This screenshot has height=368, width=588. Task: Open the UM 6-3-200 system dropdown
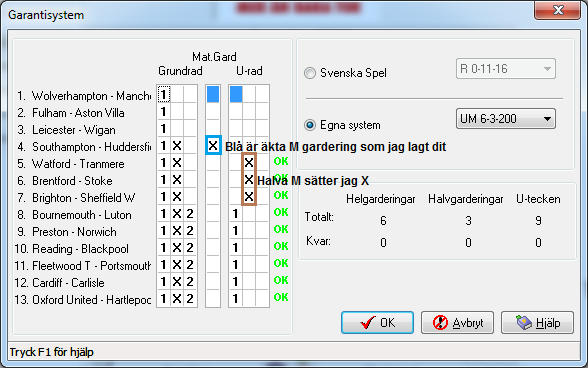(506, 119)
